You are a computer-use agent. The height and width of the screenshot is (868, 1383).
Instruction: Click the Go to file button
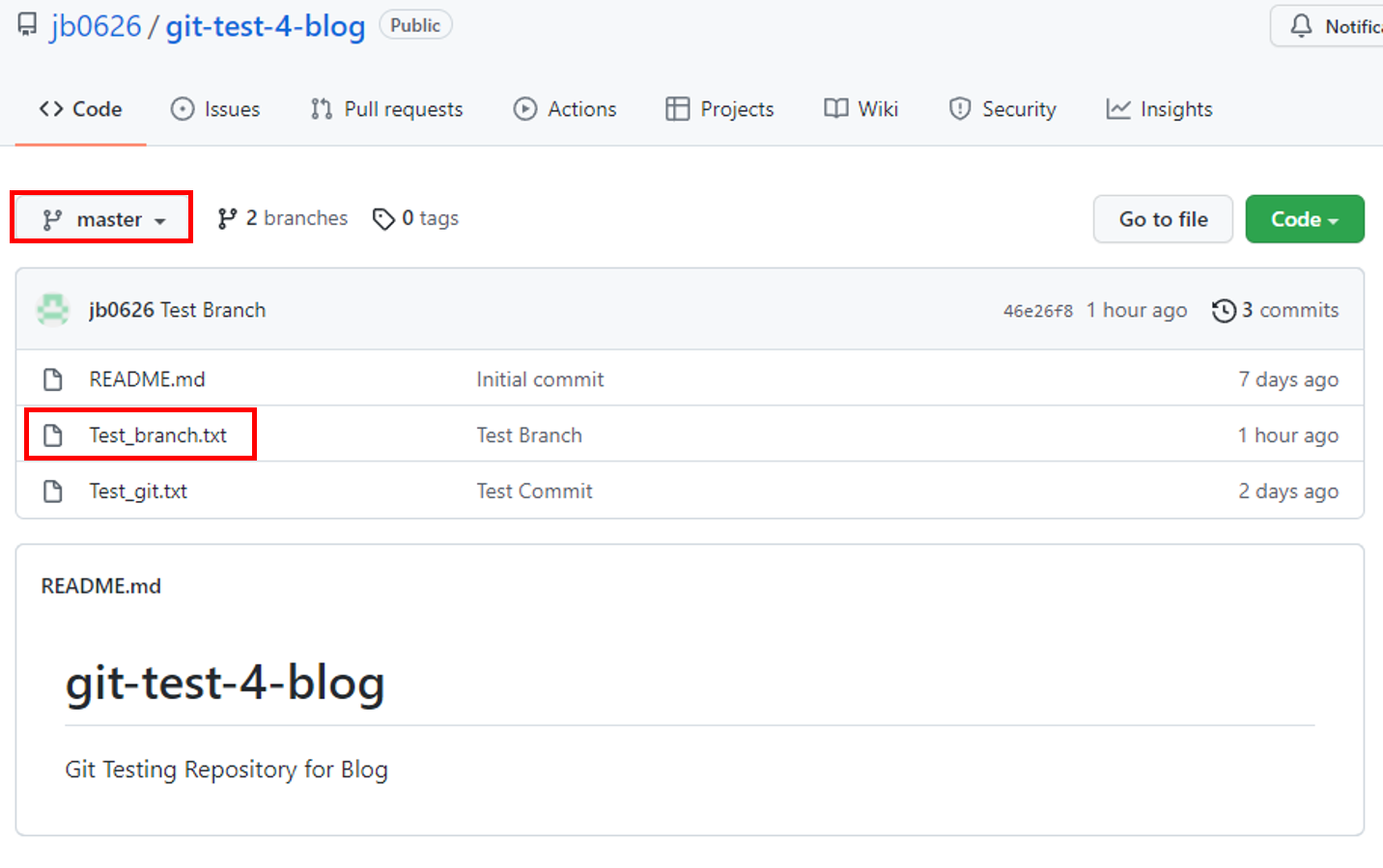(1163, 219)
